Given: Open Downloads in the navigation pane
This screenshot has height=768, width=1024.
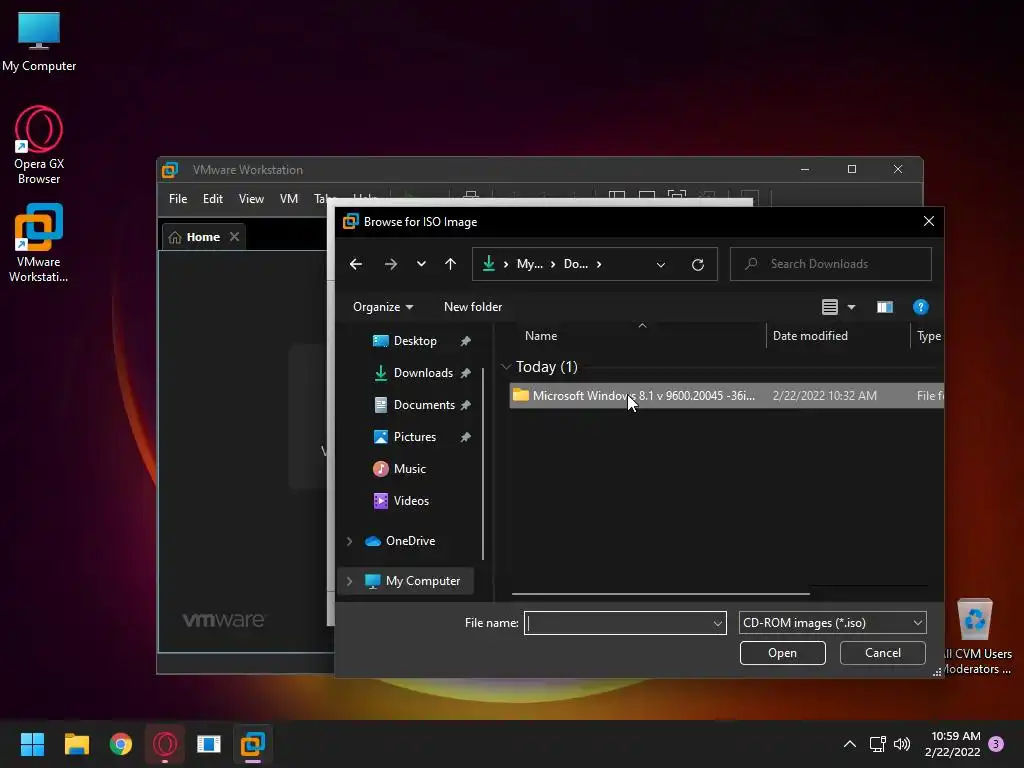Looking at the screenshot, I should point(423,373).
